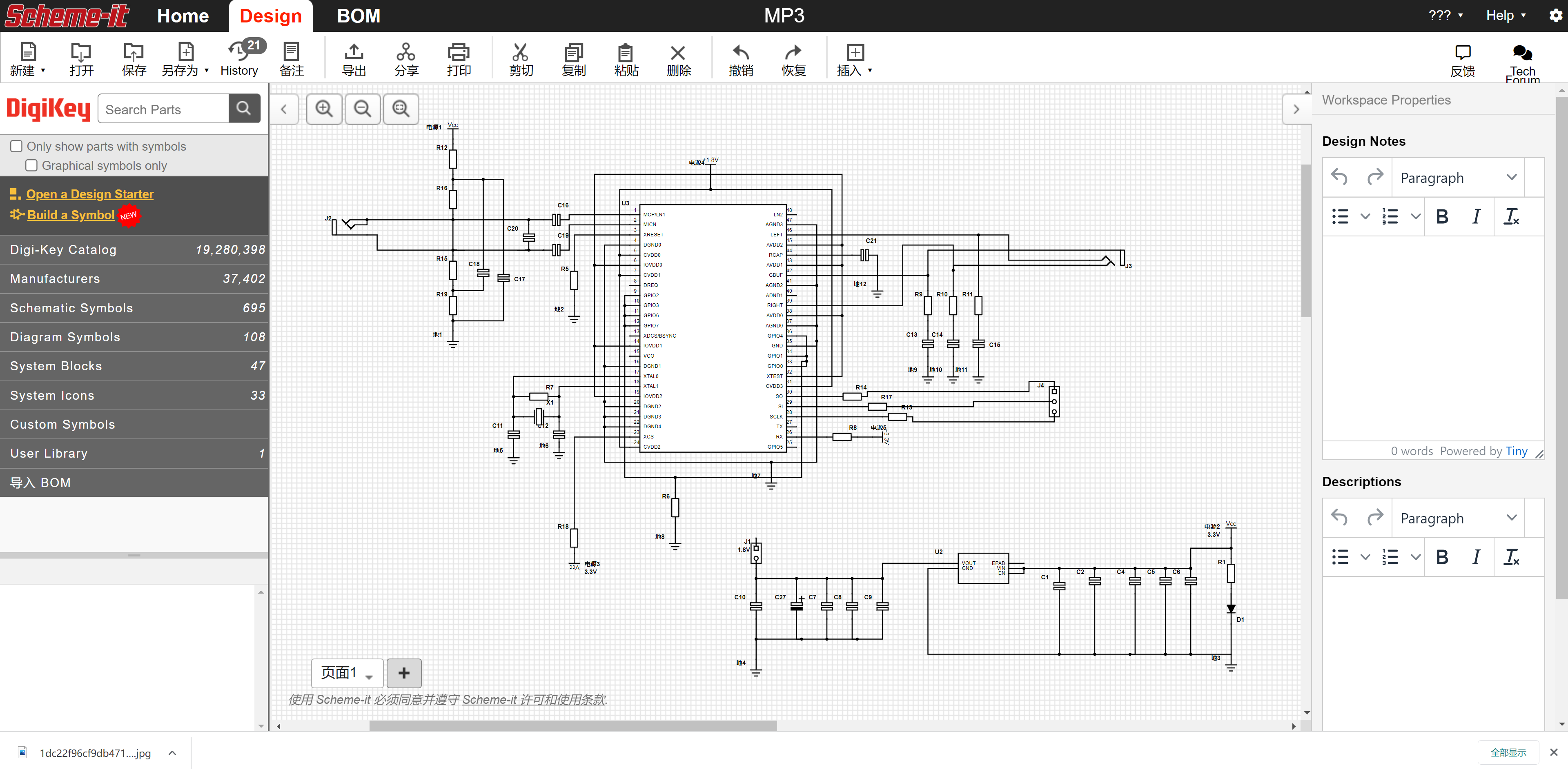The width and height of the screenshot is (1568, 772).
Task: Open the Help dropdown menu
Action: 1506,16
